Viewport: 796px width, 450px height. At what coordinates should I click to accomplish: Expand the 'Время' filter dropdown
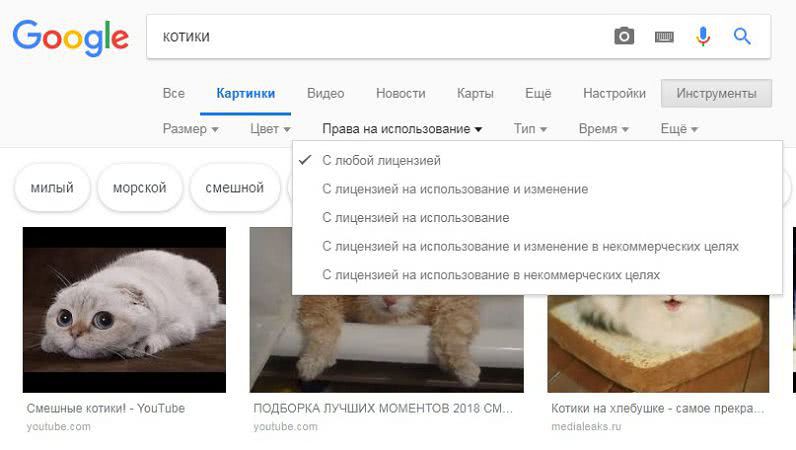[603, 129]
